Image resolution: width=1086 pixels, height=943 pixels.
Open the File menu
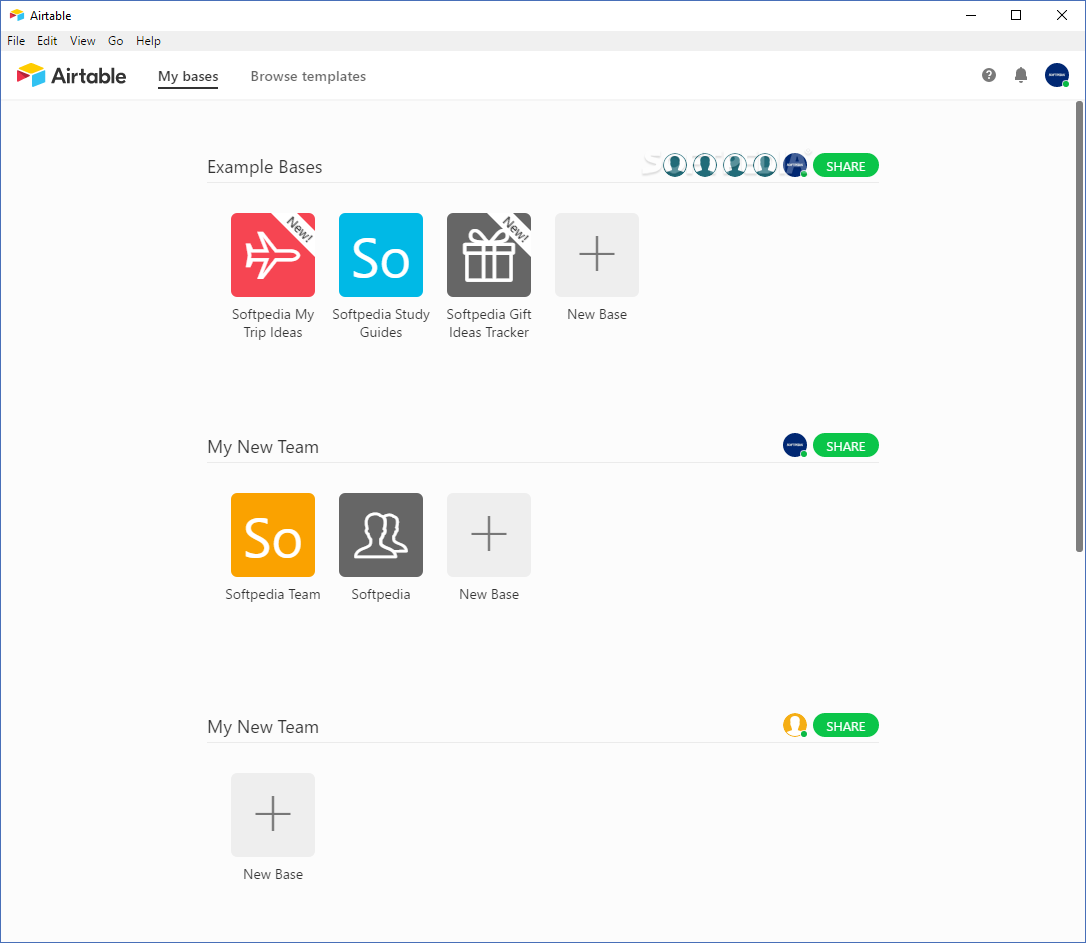tap(16, 41)
